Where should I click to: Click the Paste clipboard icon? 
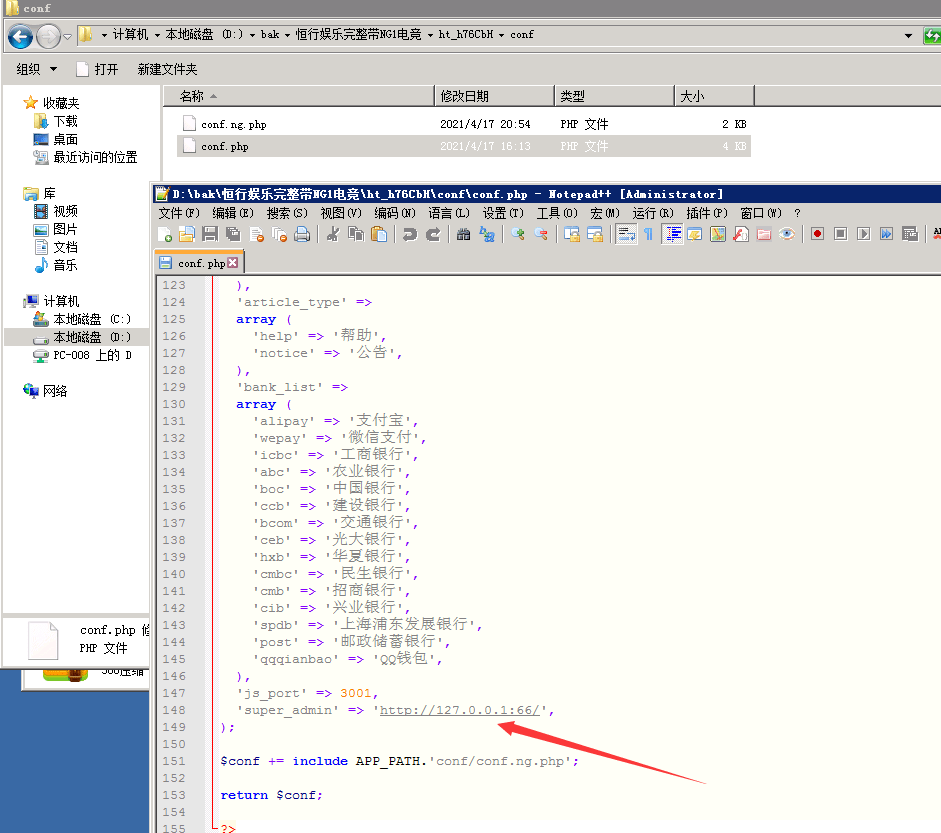379,234
